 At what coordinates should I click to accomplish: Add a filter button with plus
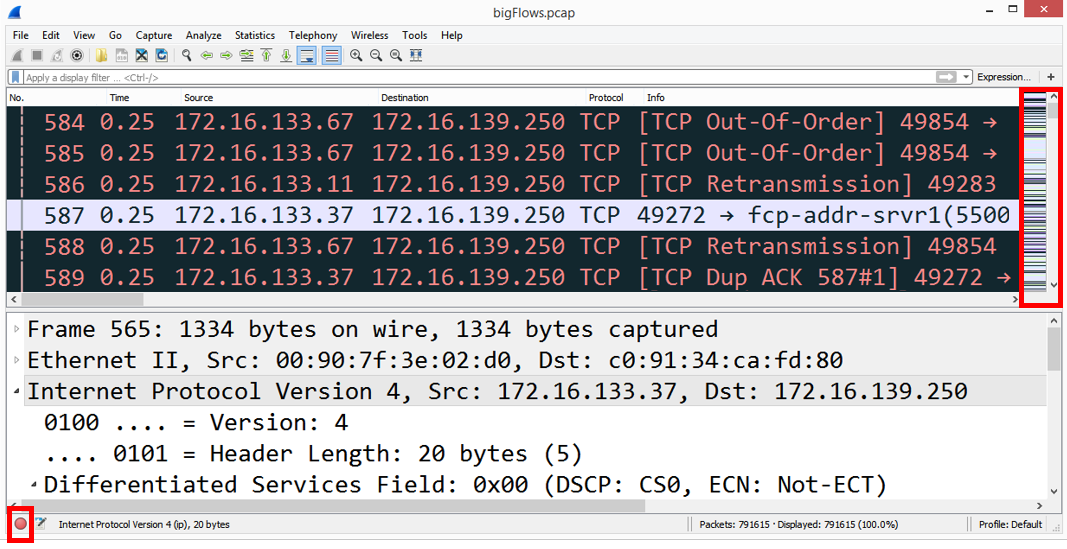point(1051,77)
